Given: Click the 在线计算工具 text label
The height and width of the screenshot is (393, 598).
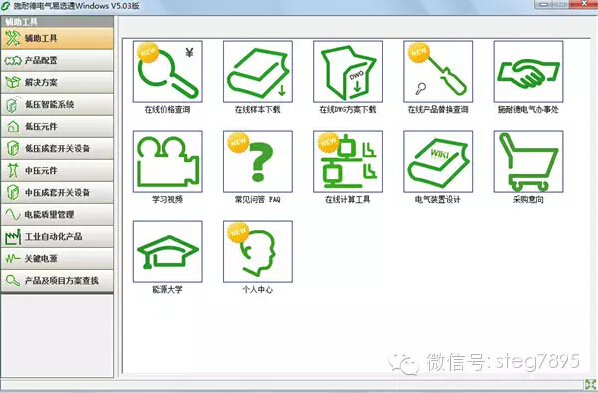Looking at the screenshot, I should [347, 200].
